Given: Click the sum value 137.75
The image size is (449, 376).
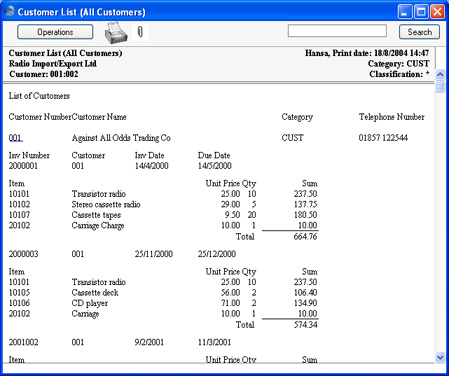Looking at the screenshot, I should (x=305, y=204).
